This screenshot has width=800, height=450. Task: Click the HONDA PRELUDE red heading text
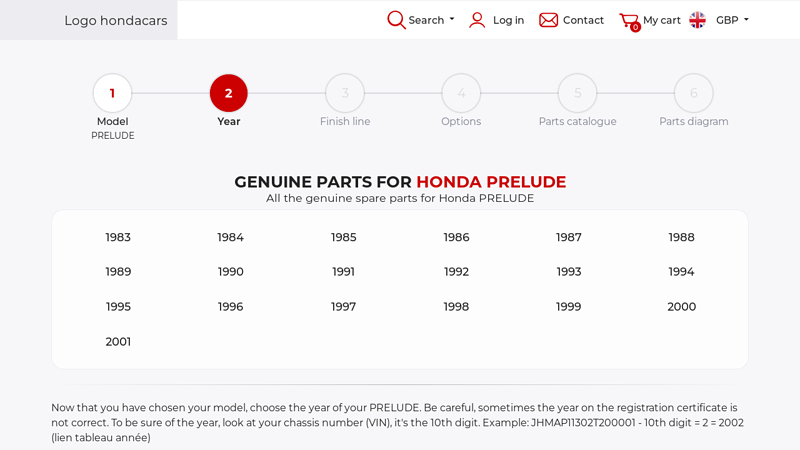491,182
